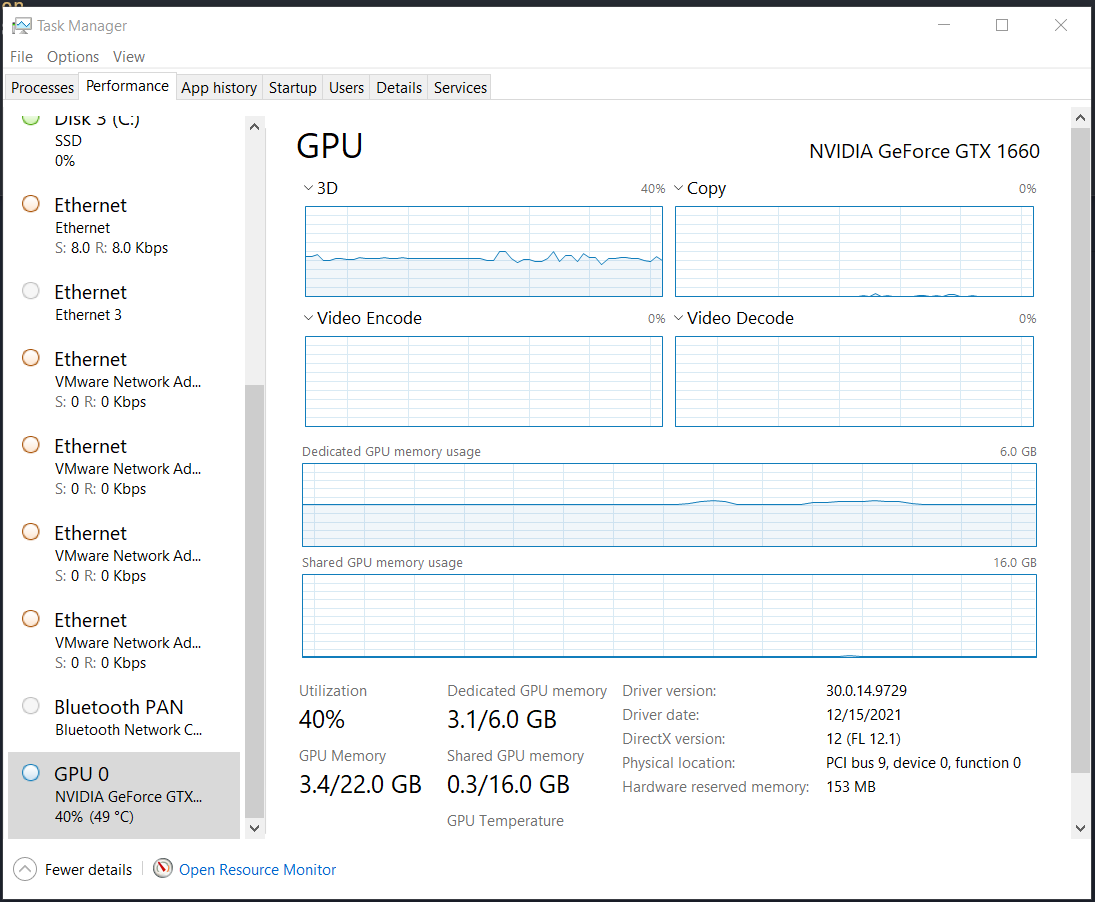1095x902 pixels.
Task: Select the 3D usage graph
Action: click(483, 251)
